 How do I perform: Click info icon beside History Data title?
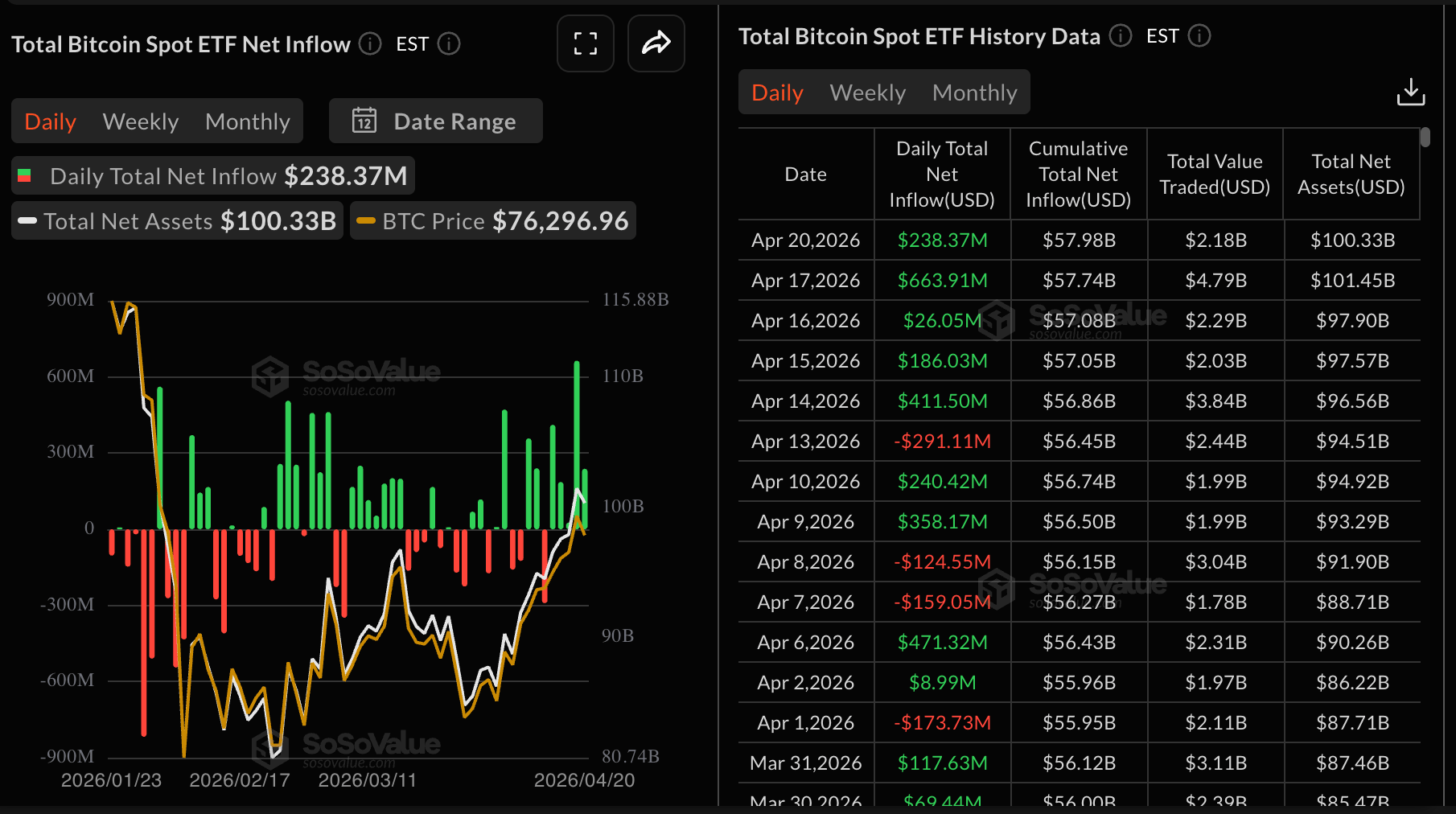coord(1121,36)
